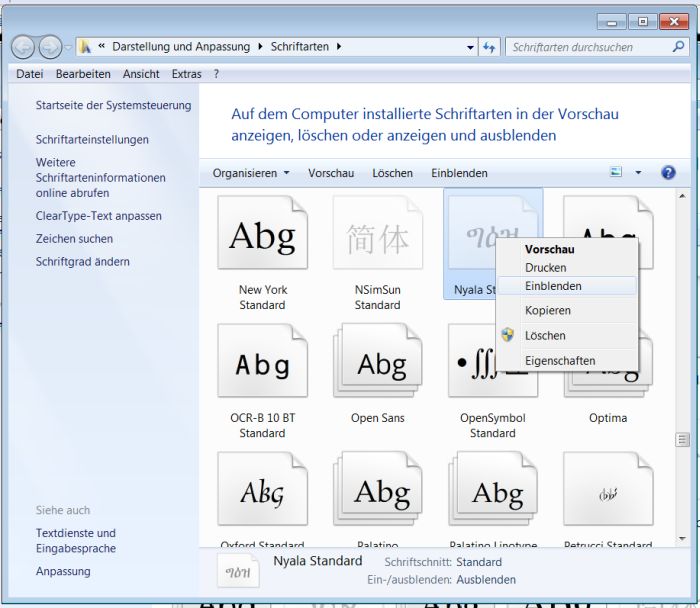Open the Extras menu

(x=187, y=74)
